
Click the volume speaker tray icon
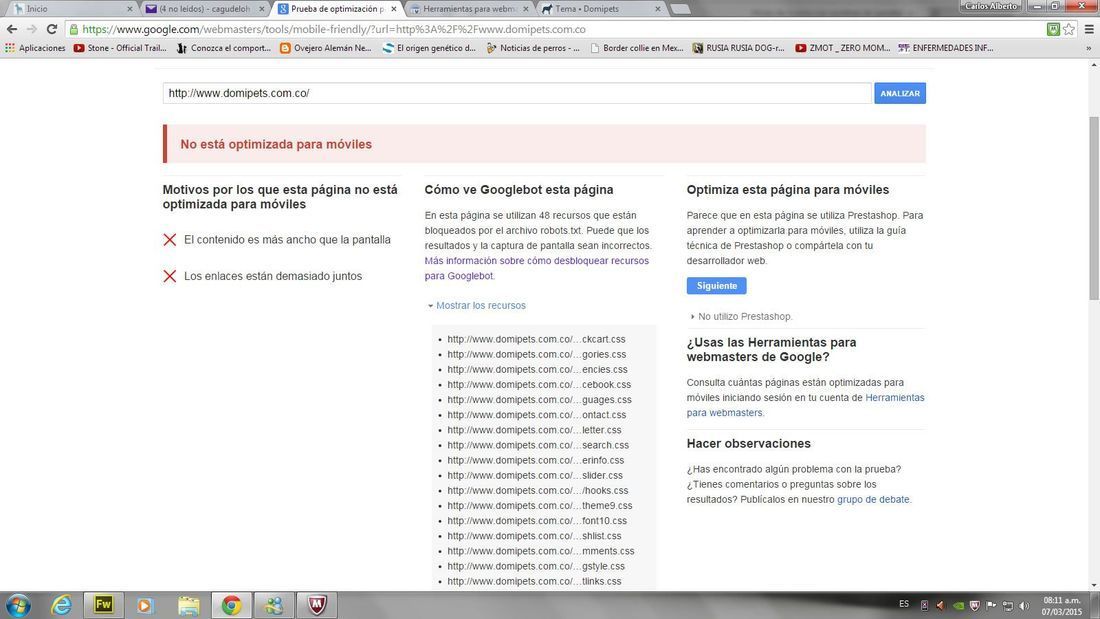pos(1024,605)
